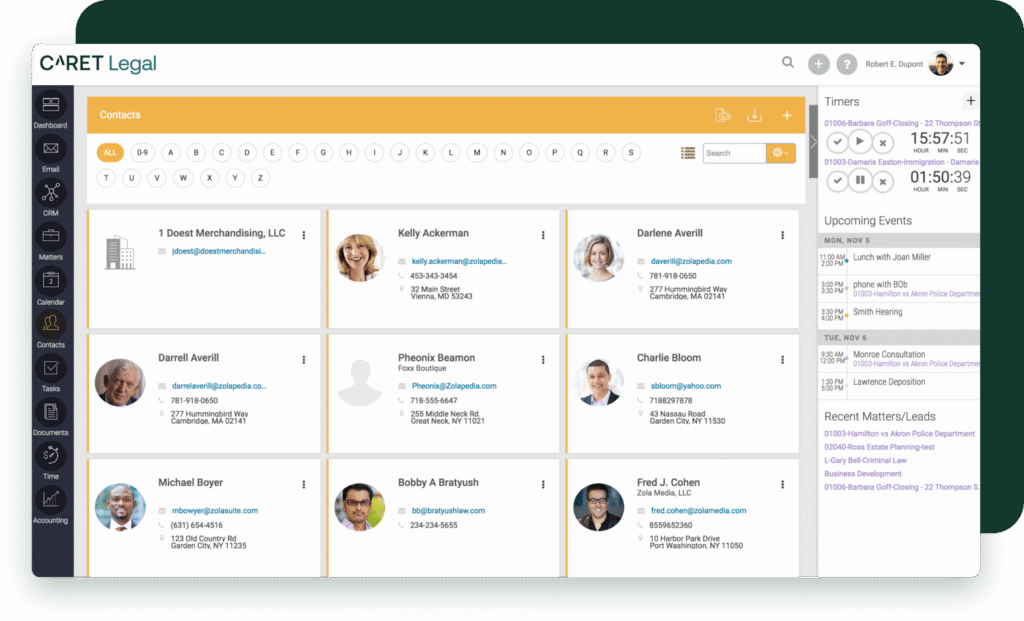Filter contacts by ALL

[x=110, y=153]
